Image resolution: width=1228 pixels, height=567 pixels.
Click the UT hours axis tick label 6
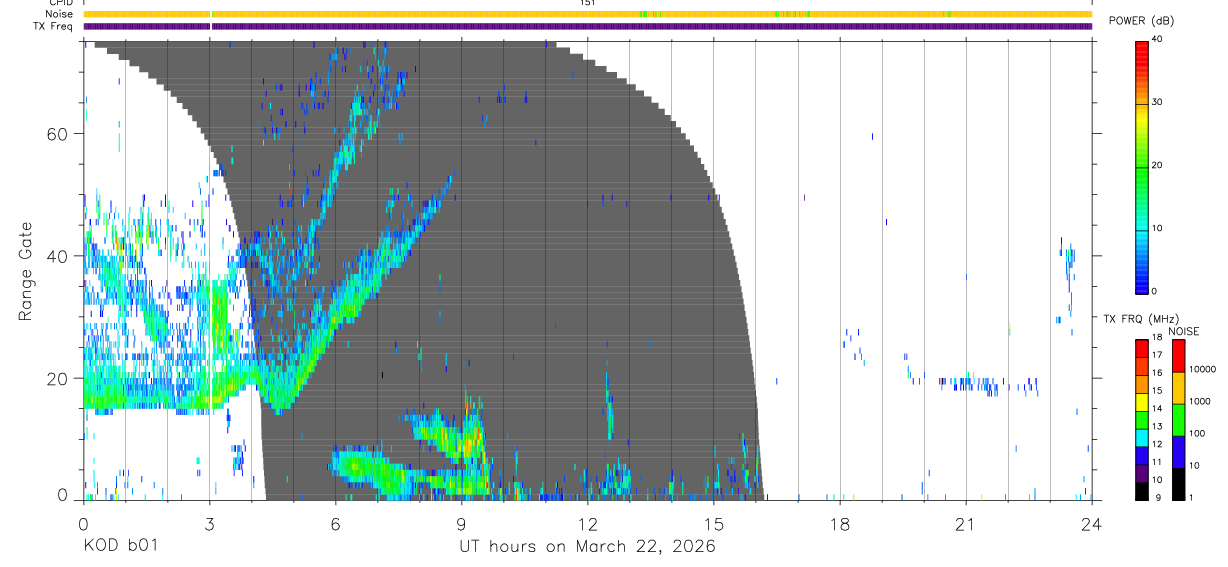point(335,523)
